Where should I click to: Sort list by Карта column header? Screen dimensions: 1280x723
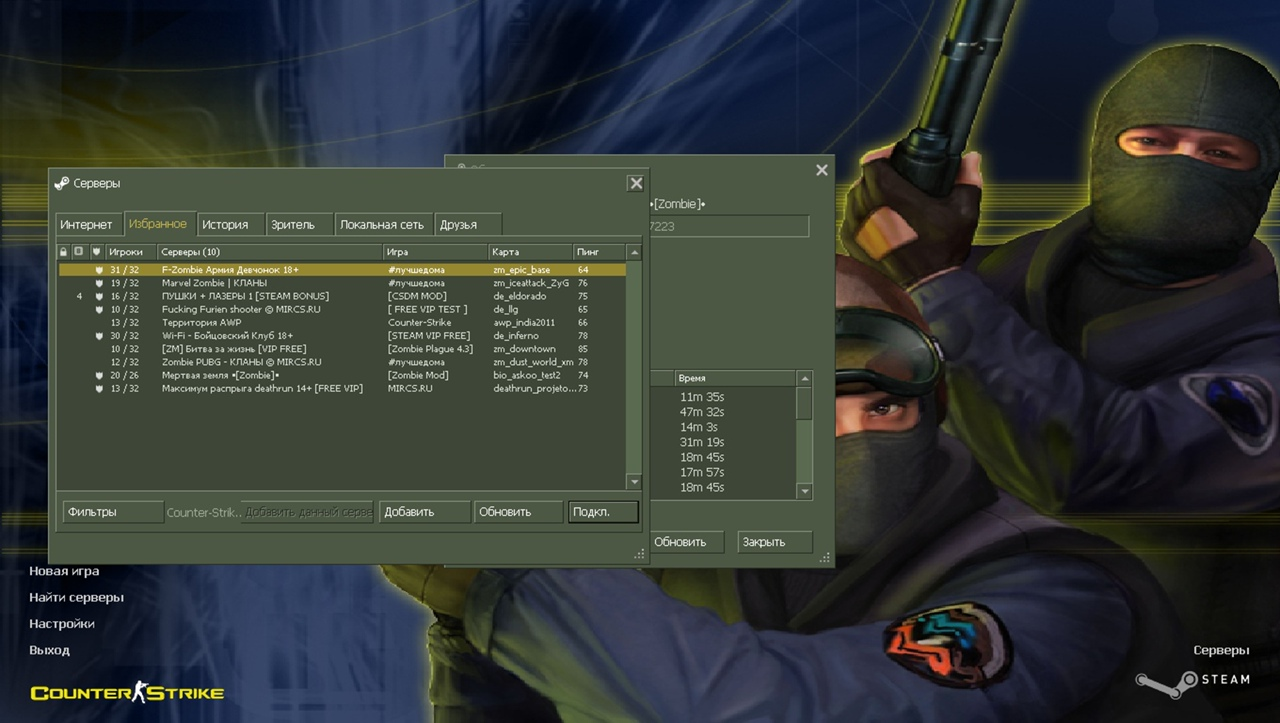[530, 252]
